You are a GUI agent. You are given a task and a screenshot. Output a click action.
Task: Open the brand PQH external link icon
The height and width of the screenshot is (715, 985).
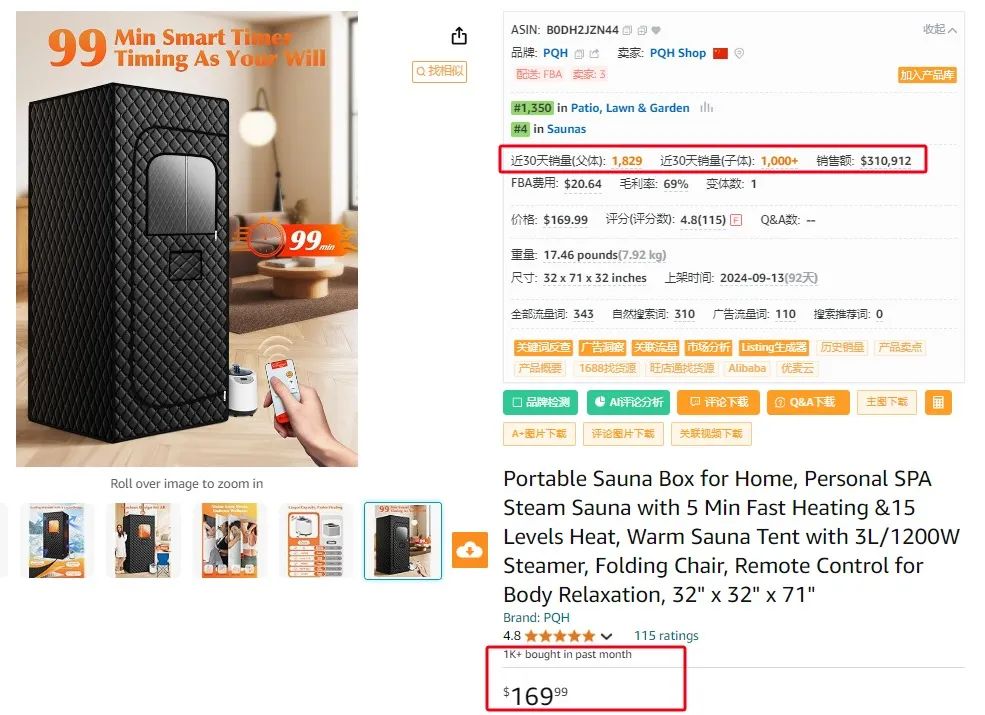594,53
